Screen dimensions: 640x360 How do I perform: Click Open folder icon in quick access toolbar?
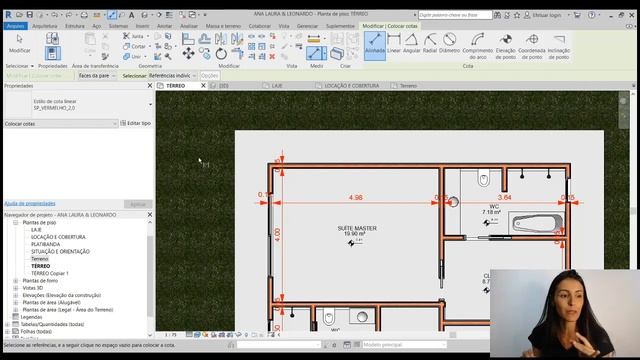point(19,15)
